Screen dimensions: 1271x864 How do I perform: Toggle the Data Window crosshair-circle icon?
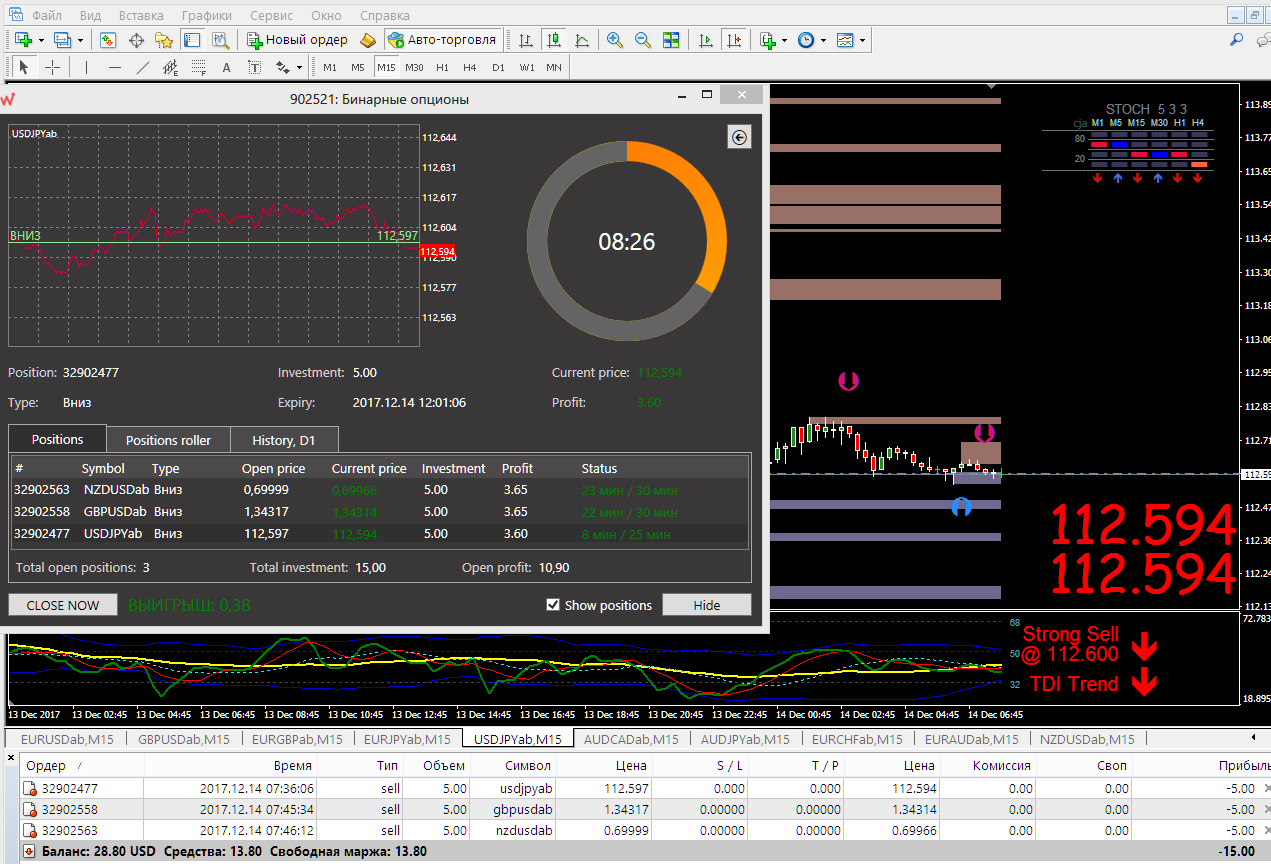[136, 40]
